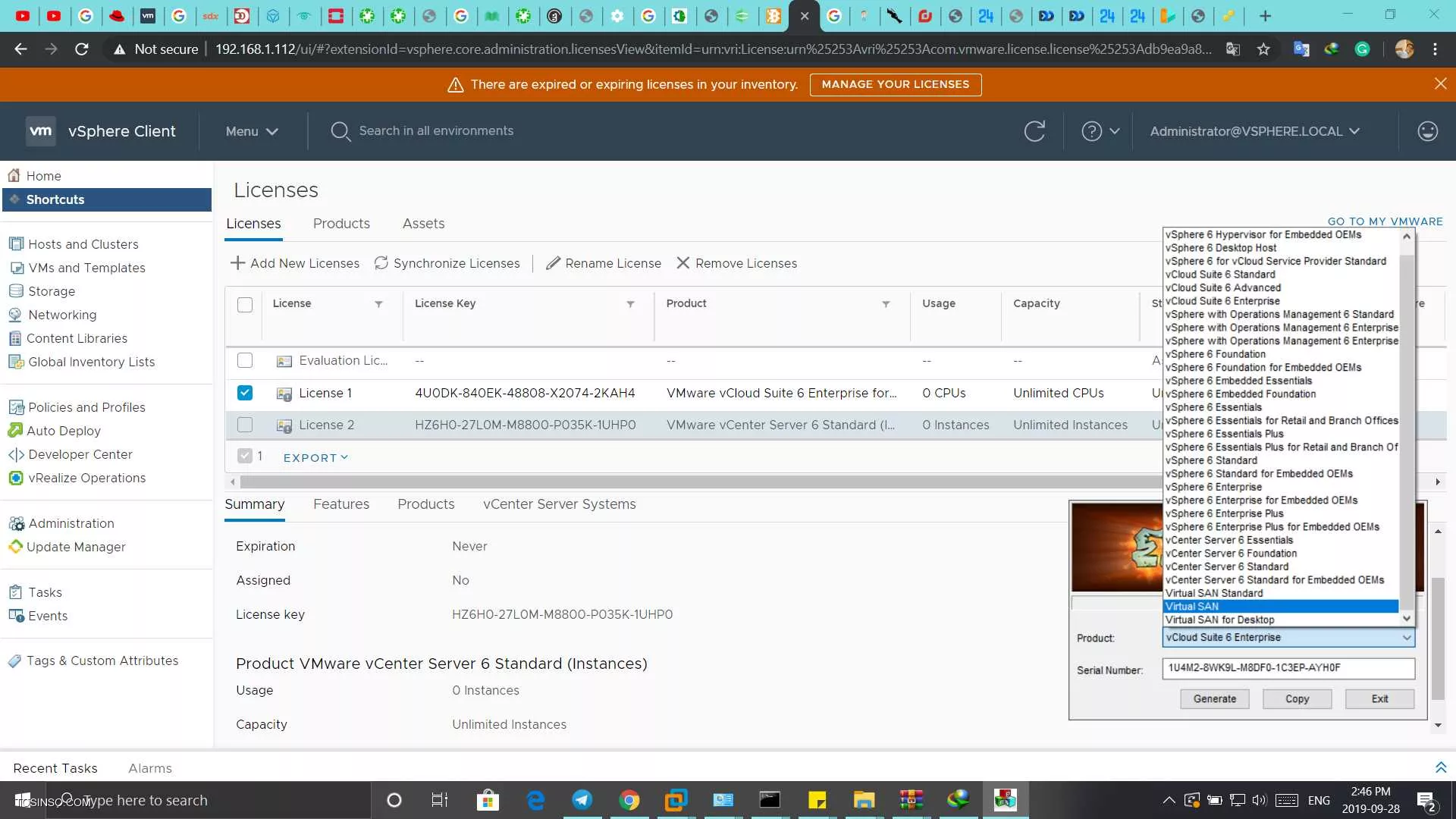Open the Administration gear icon
The height and width of the screenshot is (819, 1456).
pos(17,523)
